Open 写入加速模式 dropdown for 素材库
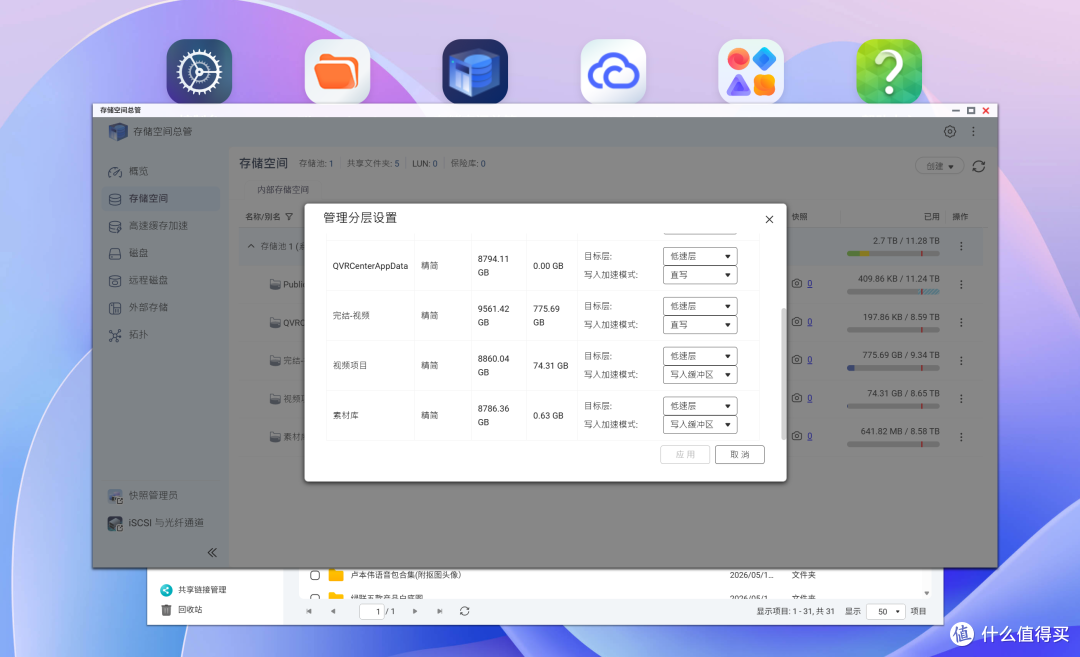The height and width of the screenshot is (657, 1080). click(x=700, y=424)
